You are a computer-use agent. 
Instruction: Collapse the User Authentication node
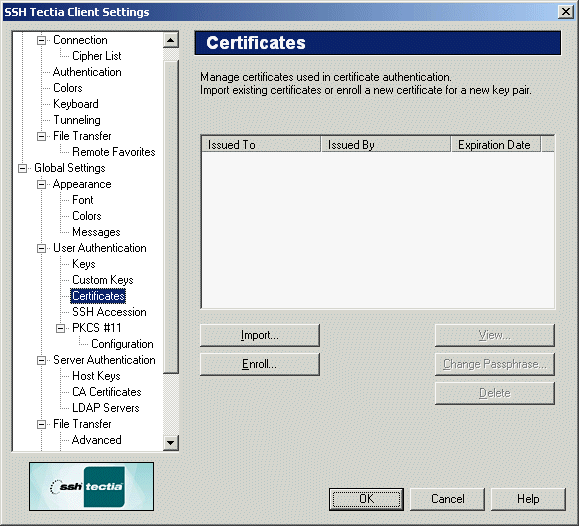41,248
